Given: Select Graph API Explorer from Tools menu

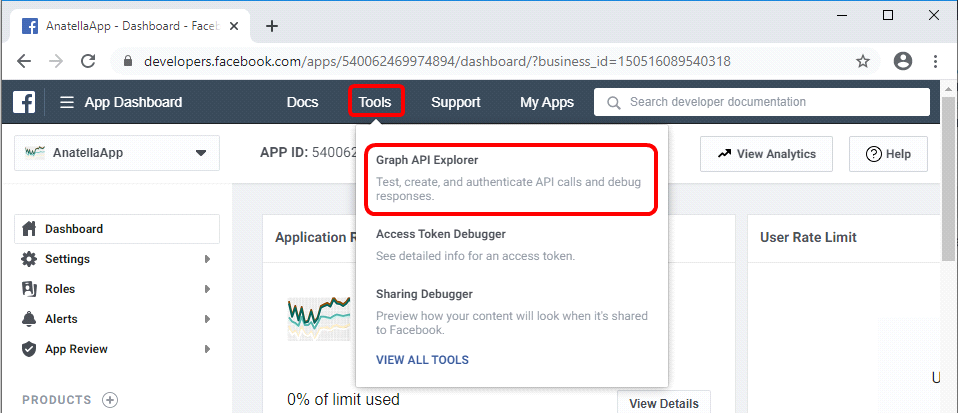Looking at the screenshot, I should pyautogui.click(x=511, y=179).
